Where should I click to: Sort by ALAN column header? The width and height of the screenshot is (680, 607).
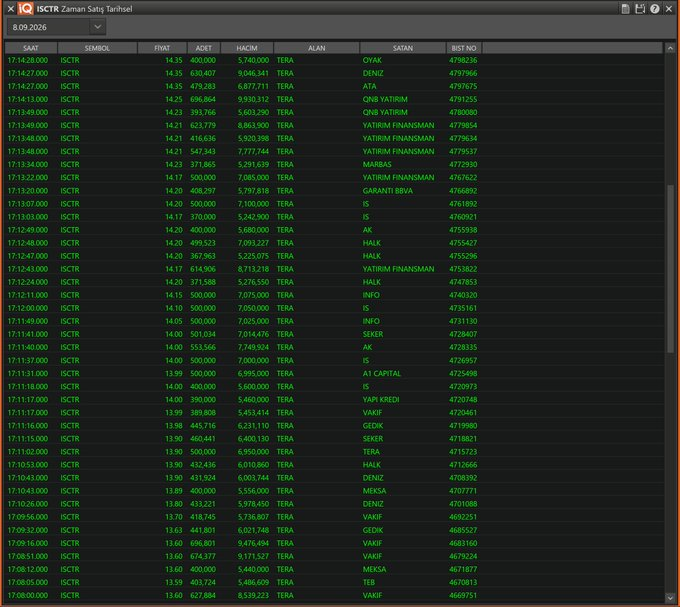(x=317, y=48)
